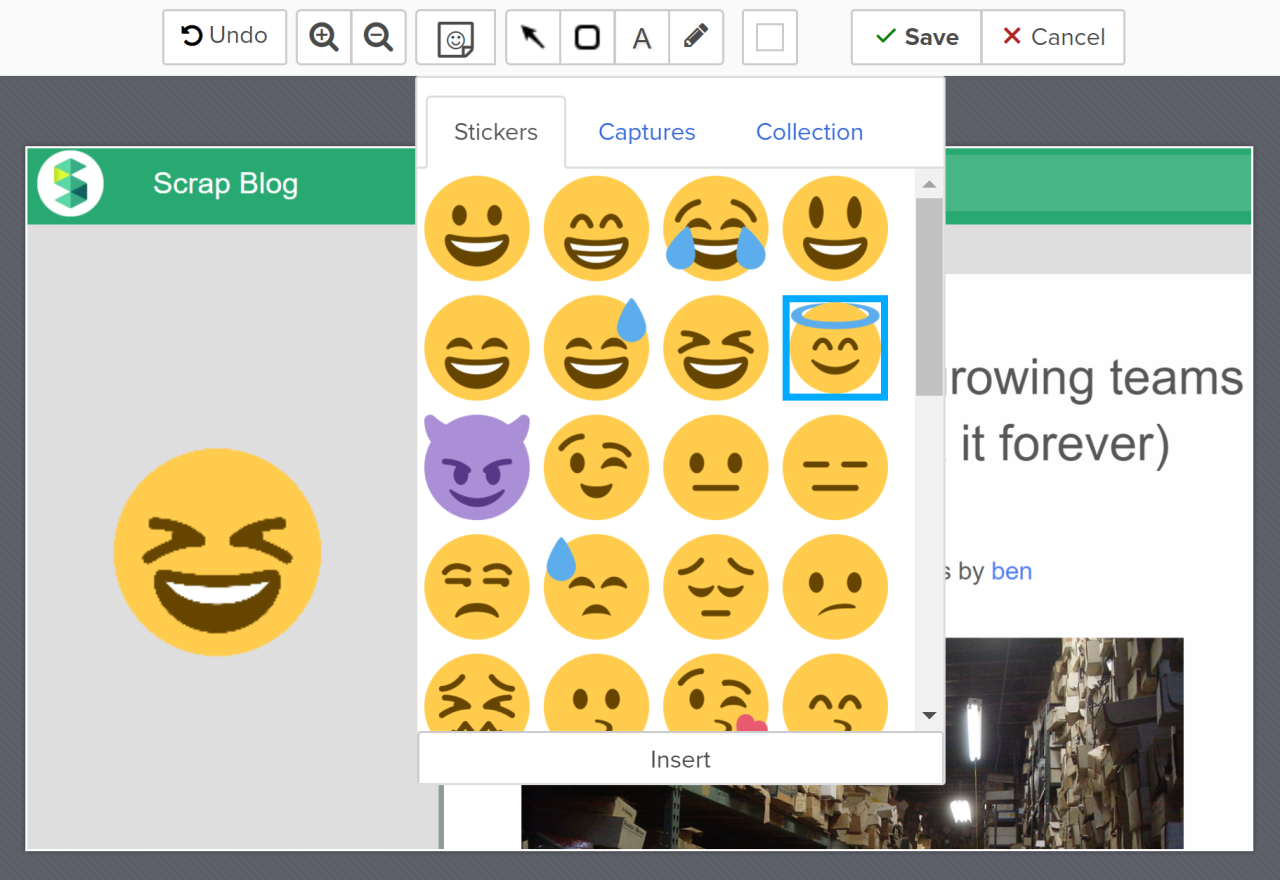1280x880 pixels.
Task: Select the arrow drawing tool
Action: tap(533, 37)
